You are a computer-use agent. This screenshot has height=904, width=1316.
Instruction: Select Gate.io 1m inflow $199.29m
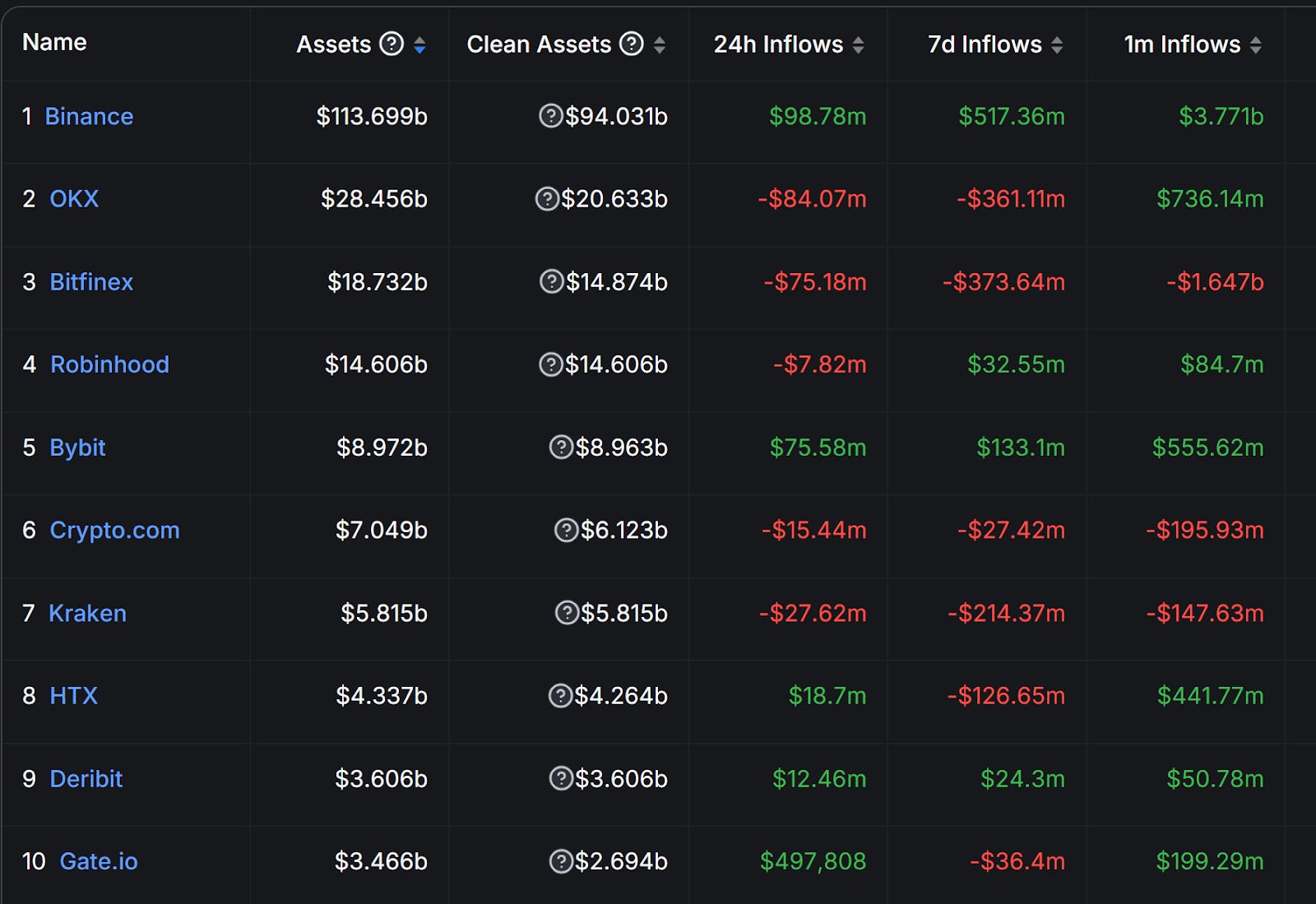click(x=1210, y=861)
